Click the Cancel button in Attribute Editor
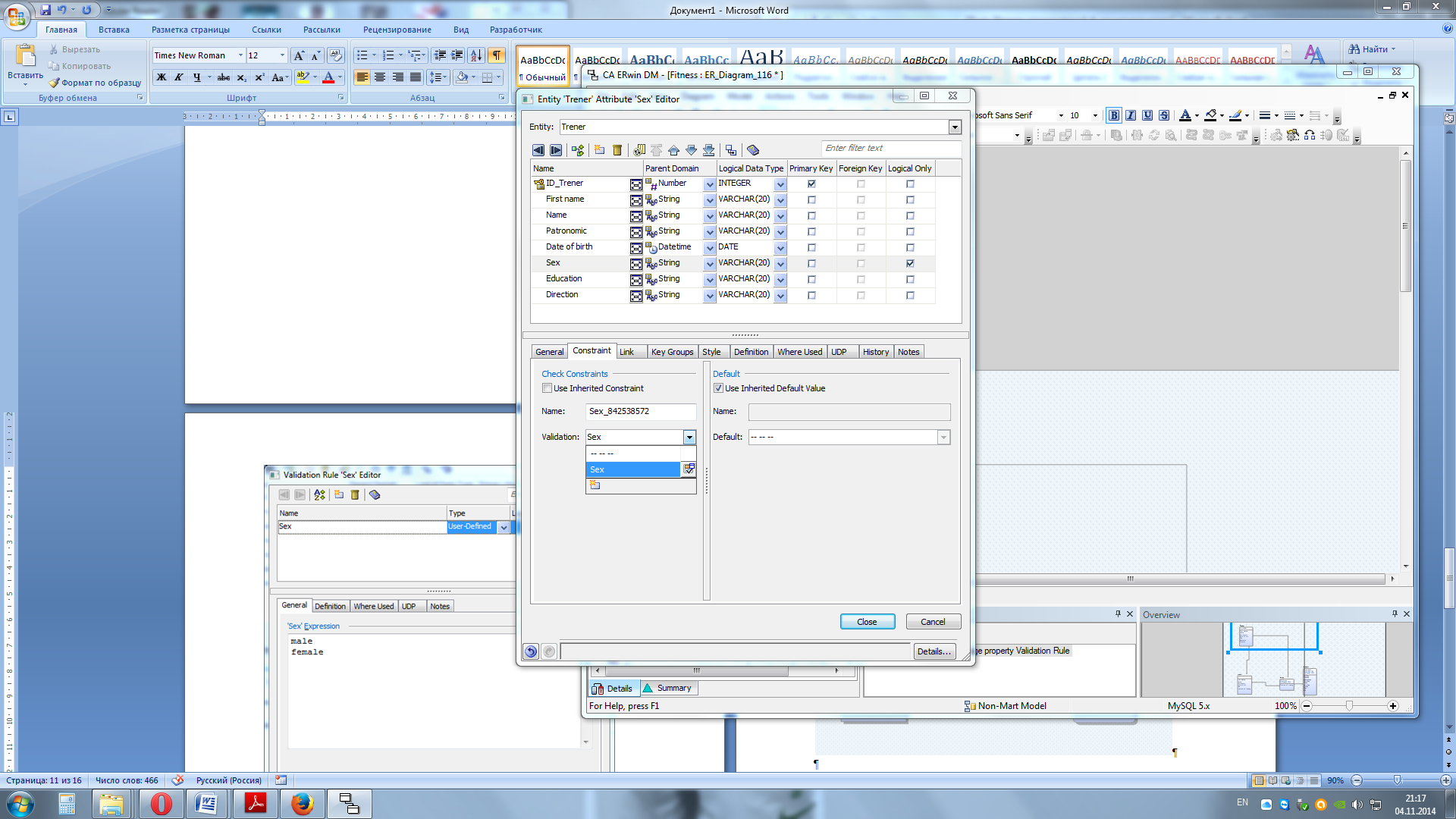1456x819 pixels. pos(933,622)
